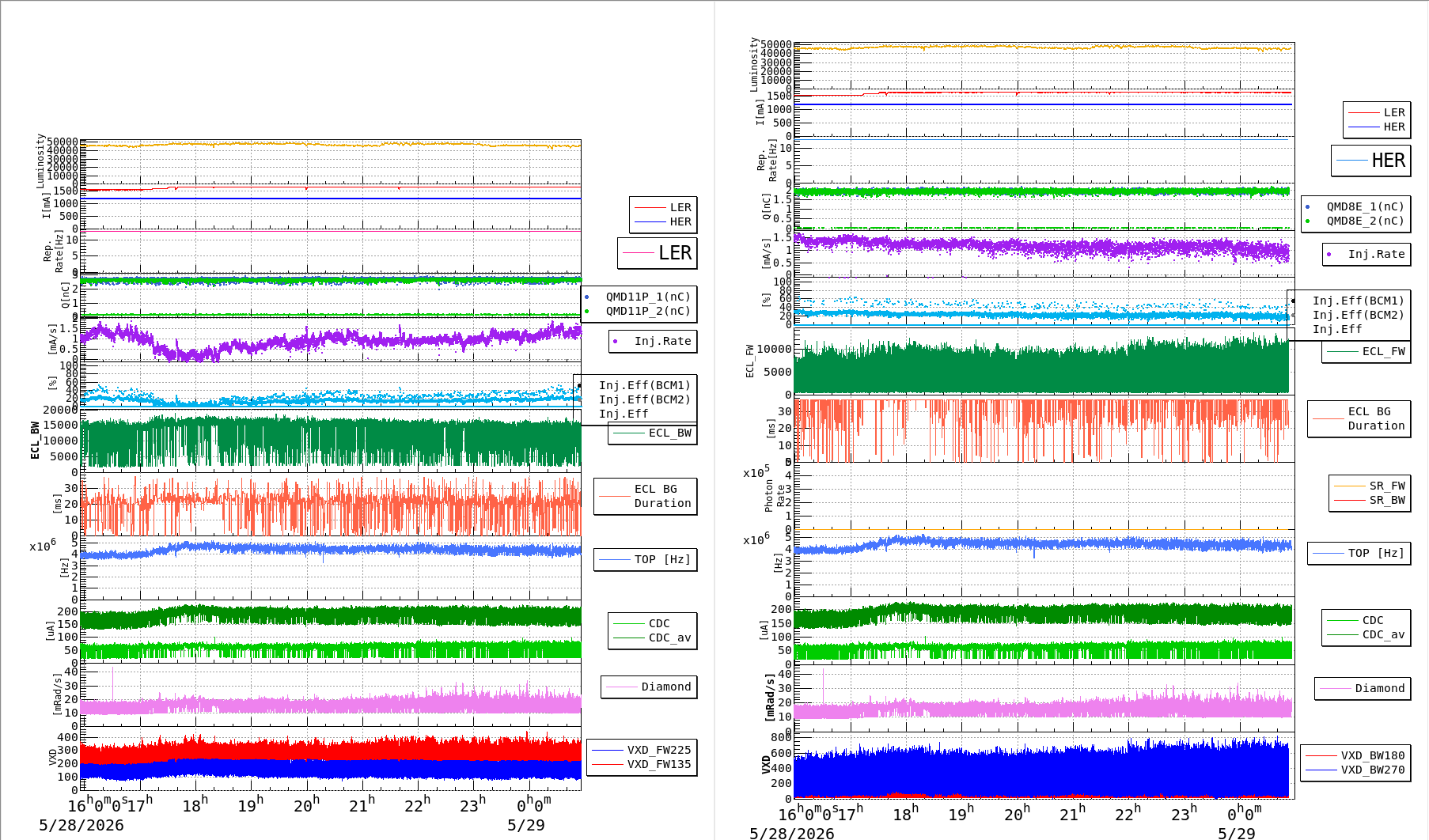Click the red VXD_FW135 trace band
The image size is (1429, 840).
[x=331, y=749]
